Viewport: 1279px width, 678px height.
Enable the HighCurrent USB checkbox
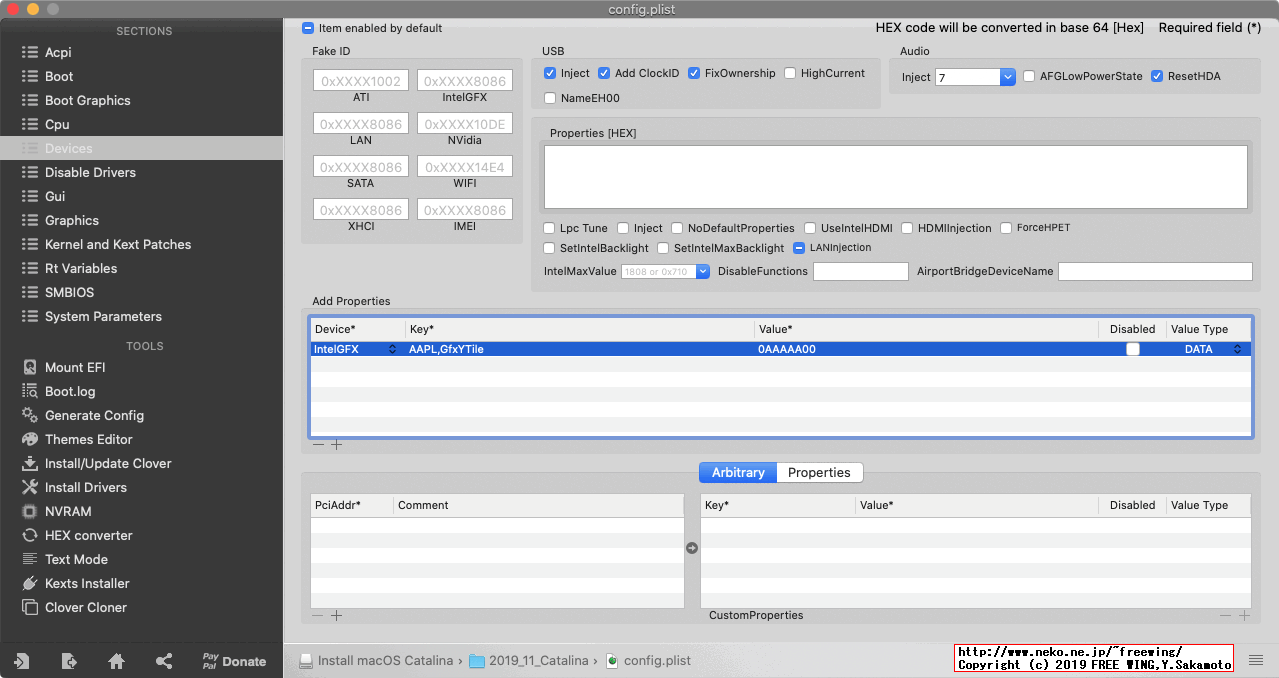pos(791,73)
